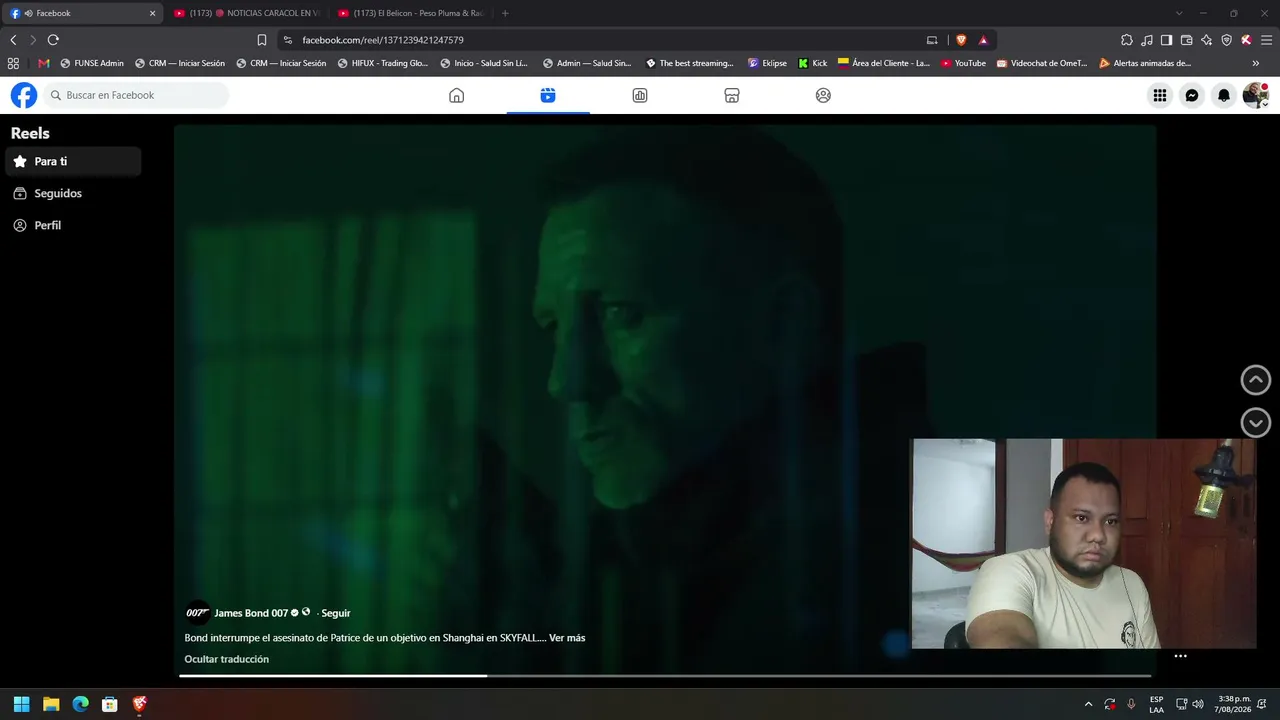Screen dimensions: 1280x720
Task: Switch to the NOTICIAS CARACOL tab
Action: tap(246, 13)
